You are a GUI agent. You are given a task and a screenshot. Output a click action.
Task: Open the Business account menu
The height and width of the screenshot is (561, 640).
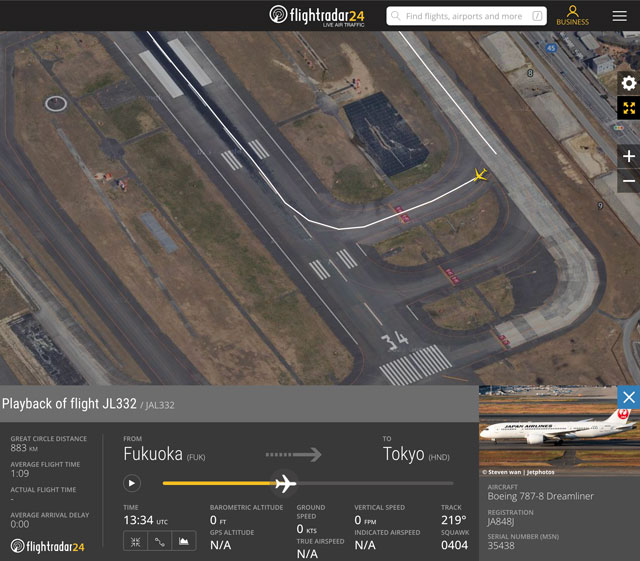coord(573,15)
